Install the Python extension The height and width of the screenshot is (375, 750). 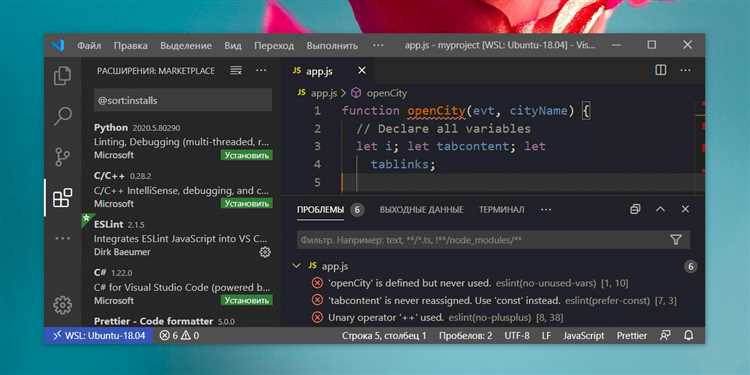click(x=246, y=155)
